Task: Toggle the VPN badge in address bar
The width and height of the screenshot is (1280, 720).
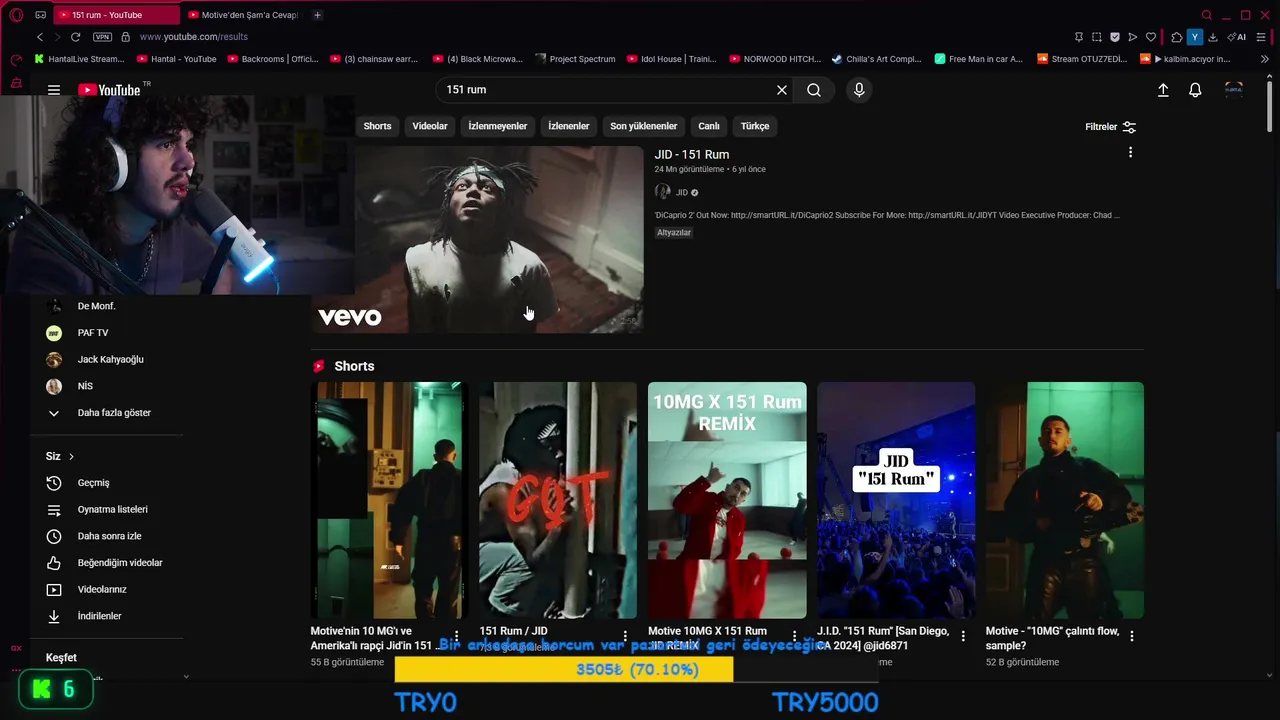Action: [102, 37]
